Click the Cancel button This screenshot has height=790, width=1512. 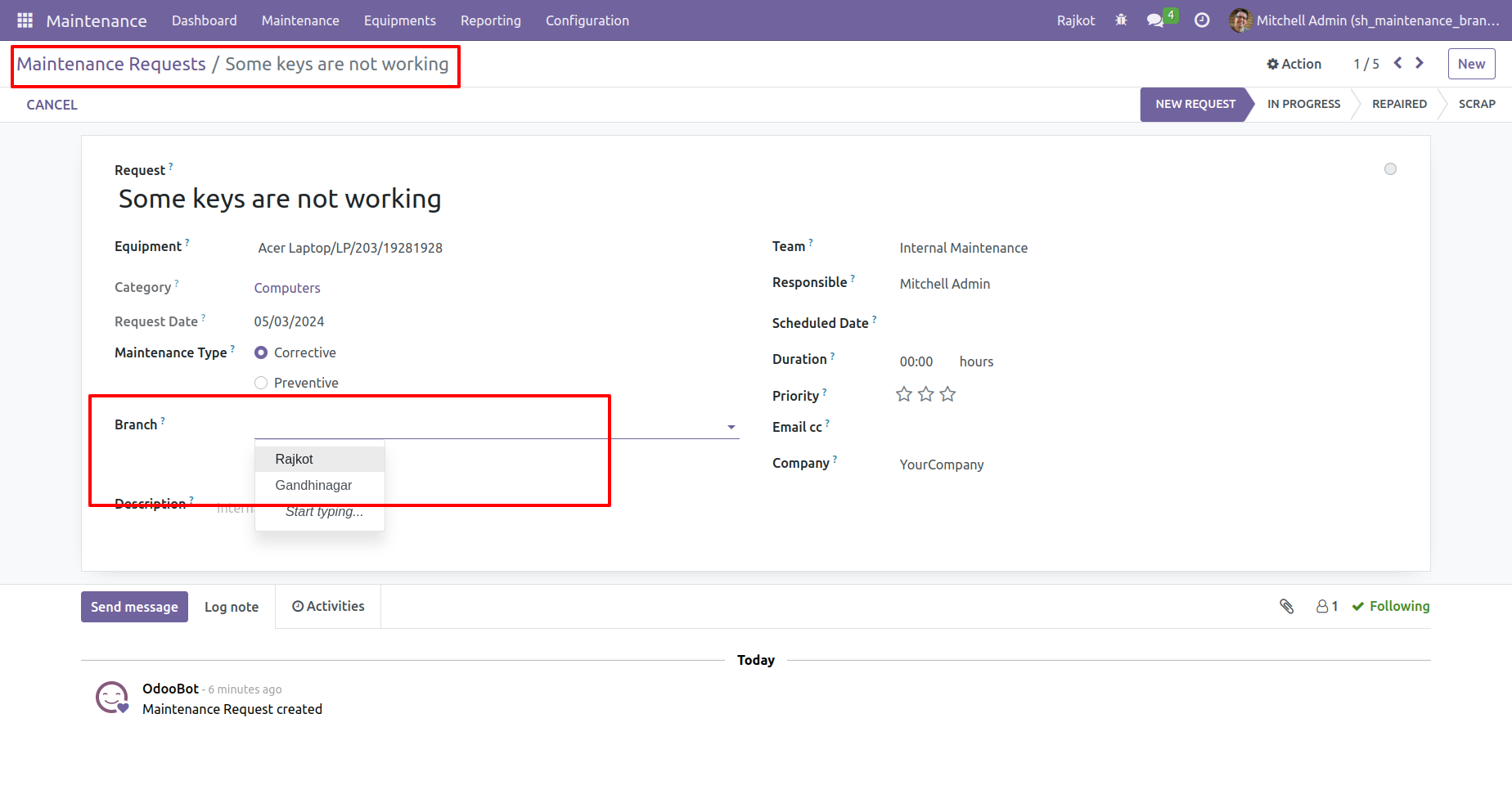coord(52,105)
